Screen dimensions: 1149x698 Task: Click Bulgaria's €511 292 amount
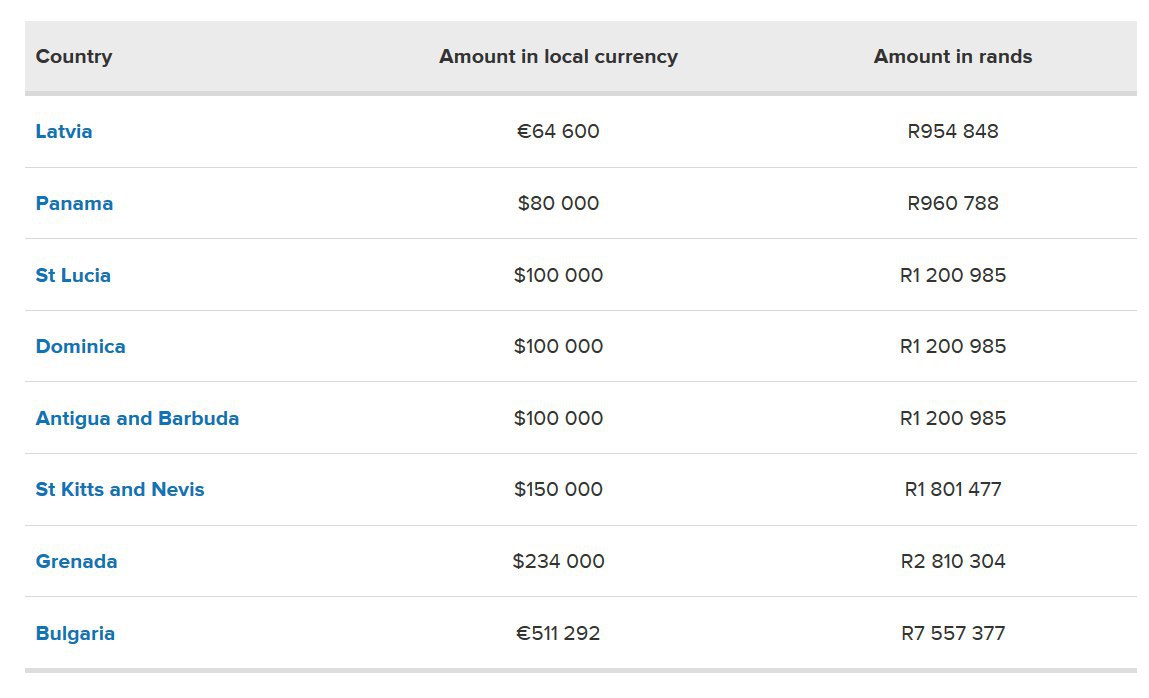tap(558, 633)
